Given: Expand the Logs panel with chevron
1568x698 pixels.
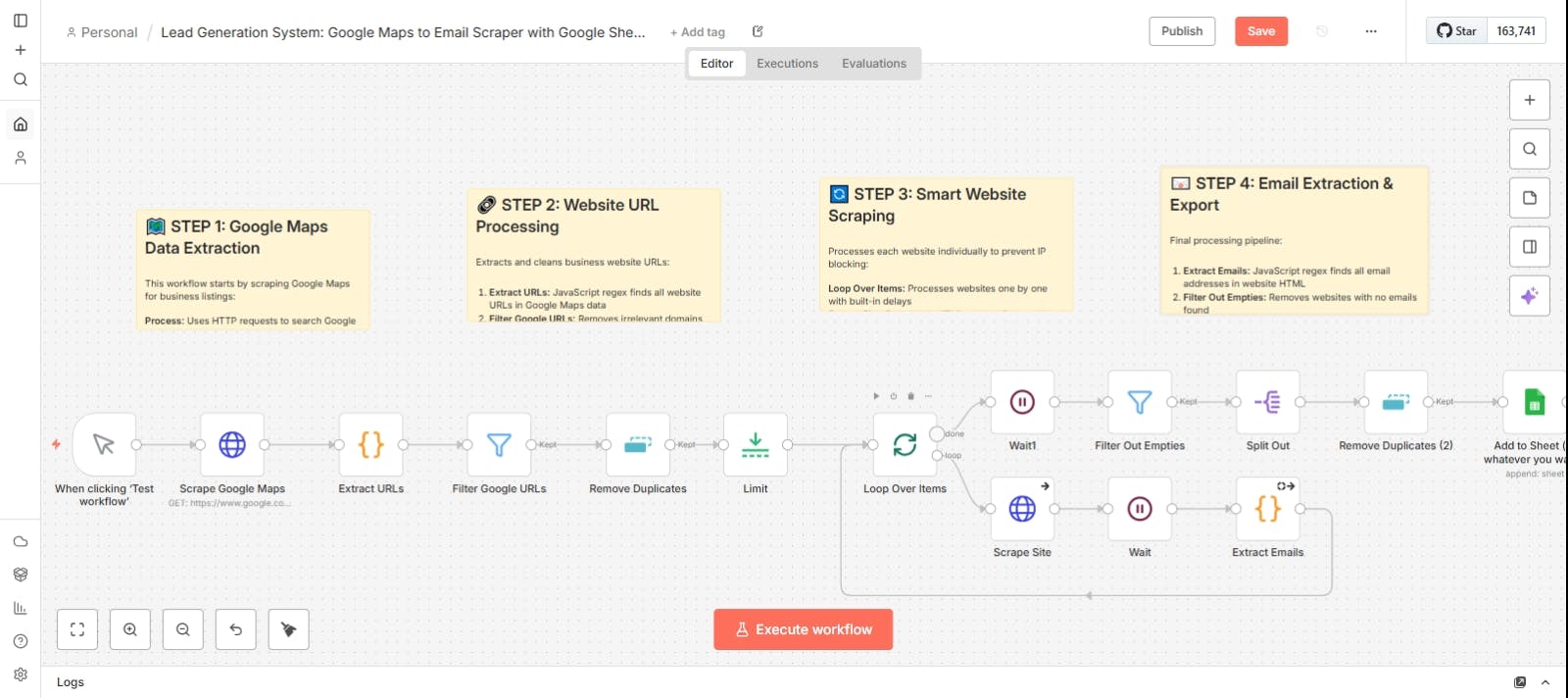Looking at the screenshot, I should 1545,682.
